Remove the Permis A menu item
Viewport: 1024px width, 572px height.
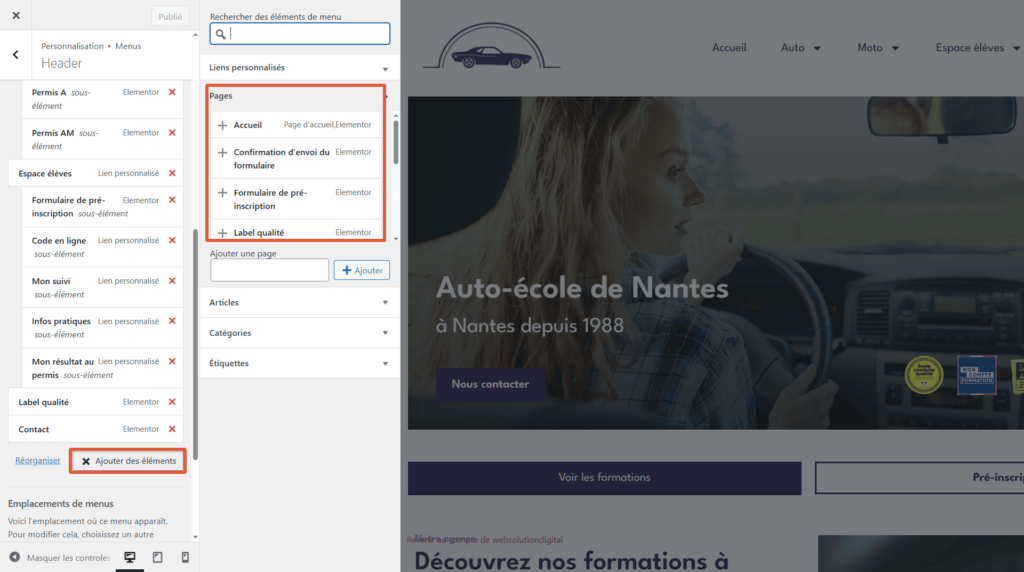click(x=172, y=92)
